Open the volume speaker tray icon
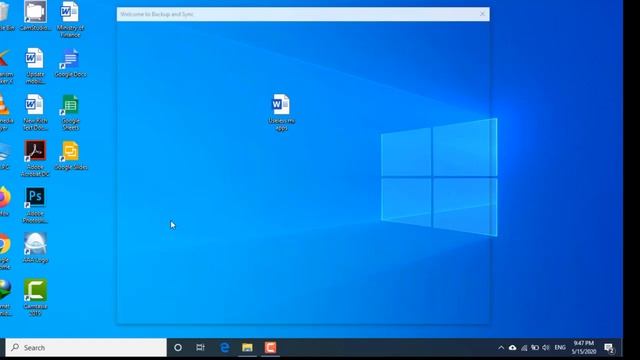640x360 pixels. pos(546,348)
